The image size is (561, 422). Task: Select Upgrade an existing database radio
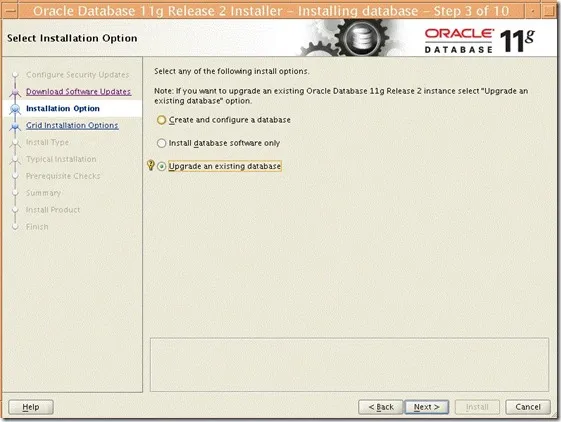click(x=161, y=166)
